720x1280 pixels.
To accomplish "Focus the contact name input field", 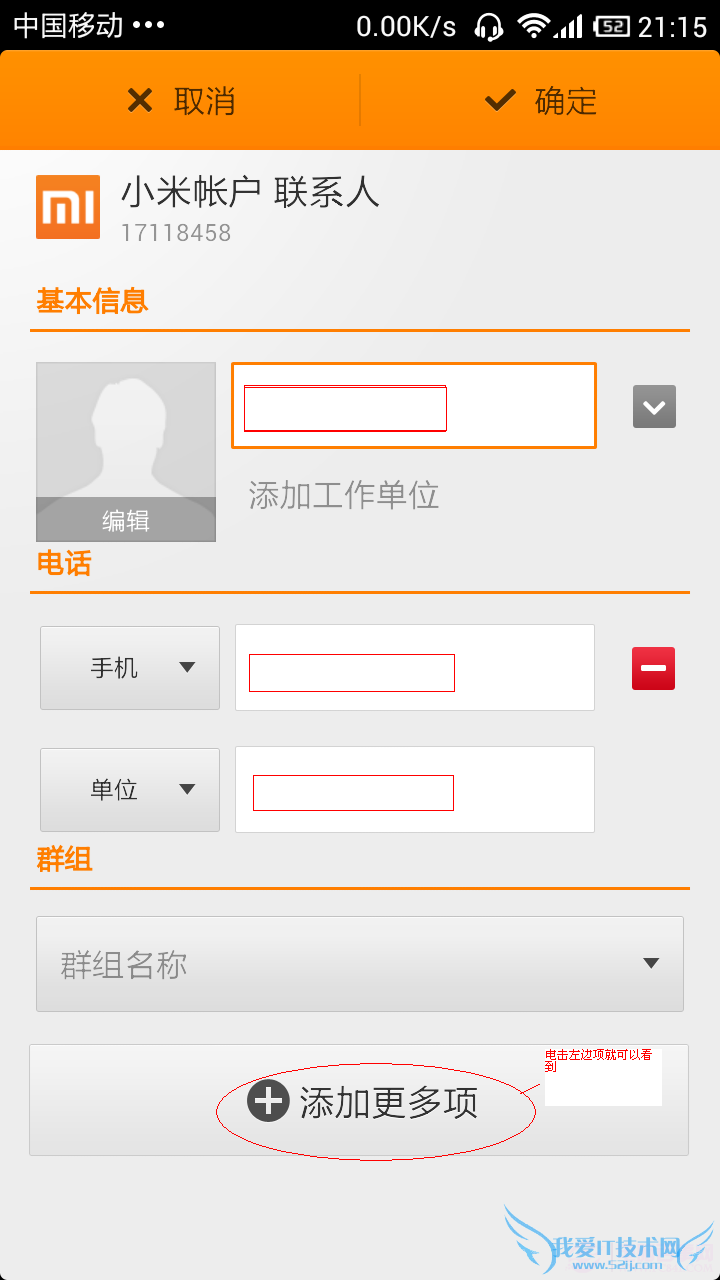I will (414, 405).
